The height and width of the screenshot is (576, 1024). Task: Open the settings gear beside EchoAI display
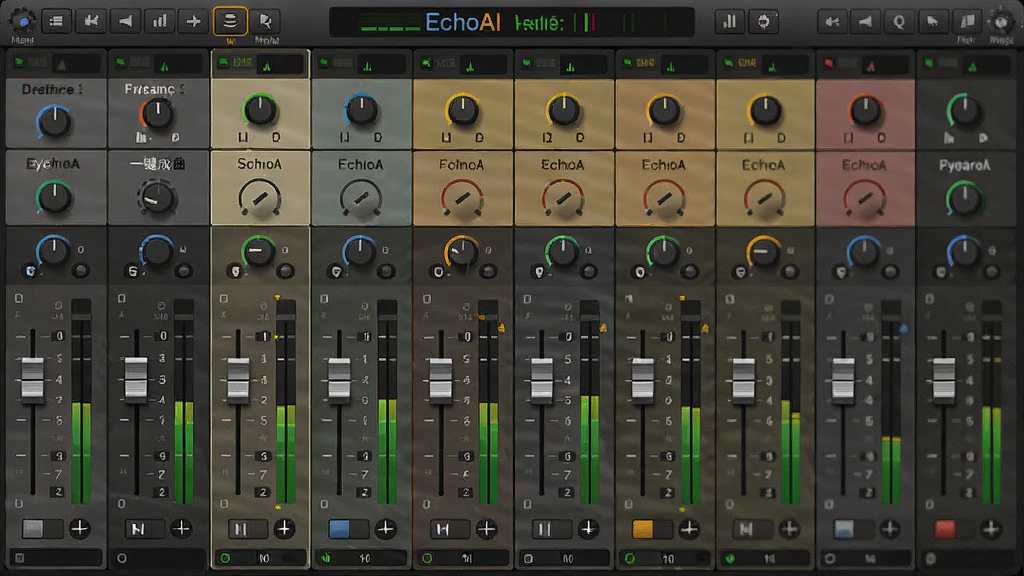click(763, 22)
